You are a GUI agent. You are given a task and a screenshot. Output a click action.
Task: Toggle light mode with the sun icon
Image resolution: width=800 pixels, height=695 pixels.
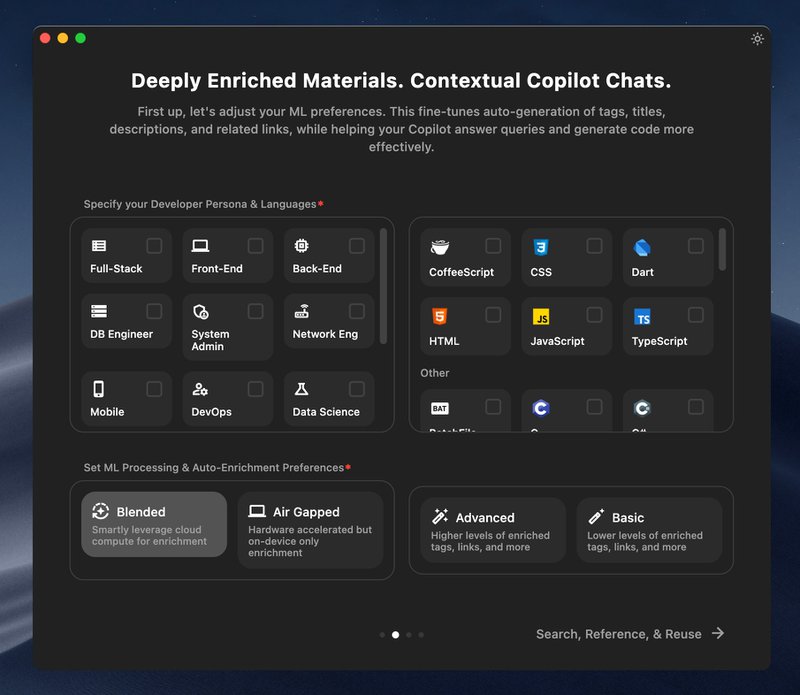click(x=757, y=38)
